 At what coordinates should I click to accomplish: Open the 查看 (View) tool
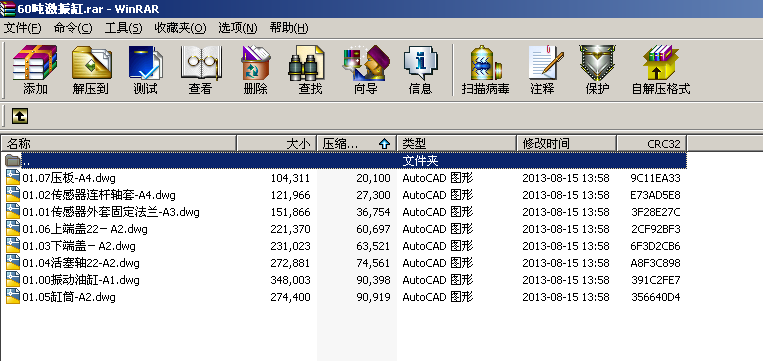(x=200, y=62)
